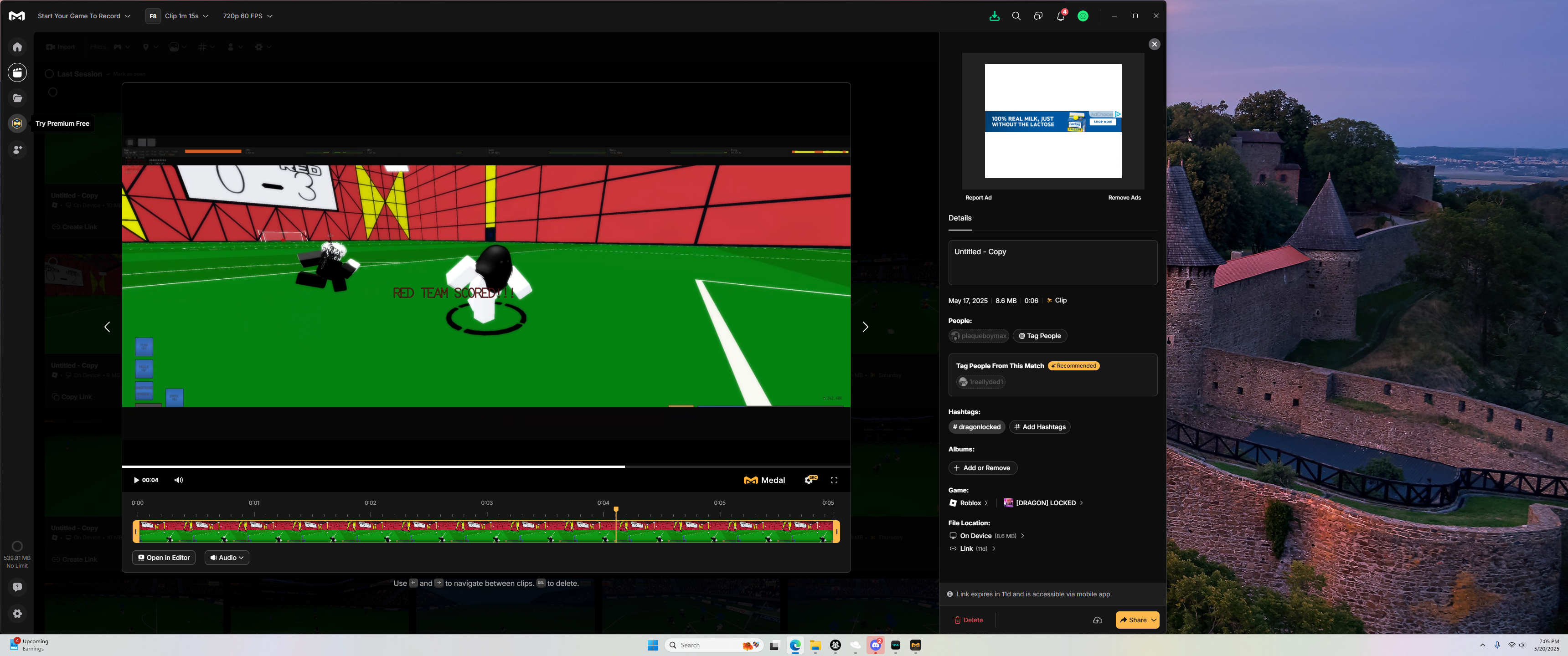
Task: Close the clip viewer with the X
Action: point(1154,45)
